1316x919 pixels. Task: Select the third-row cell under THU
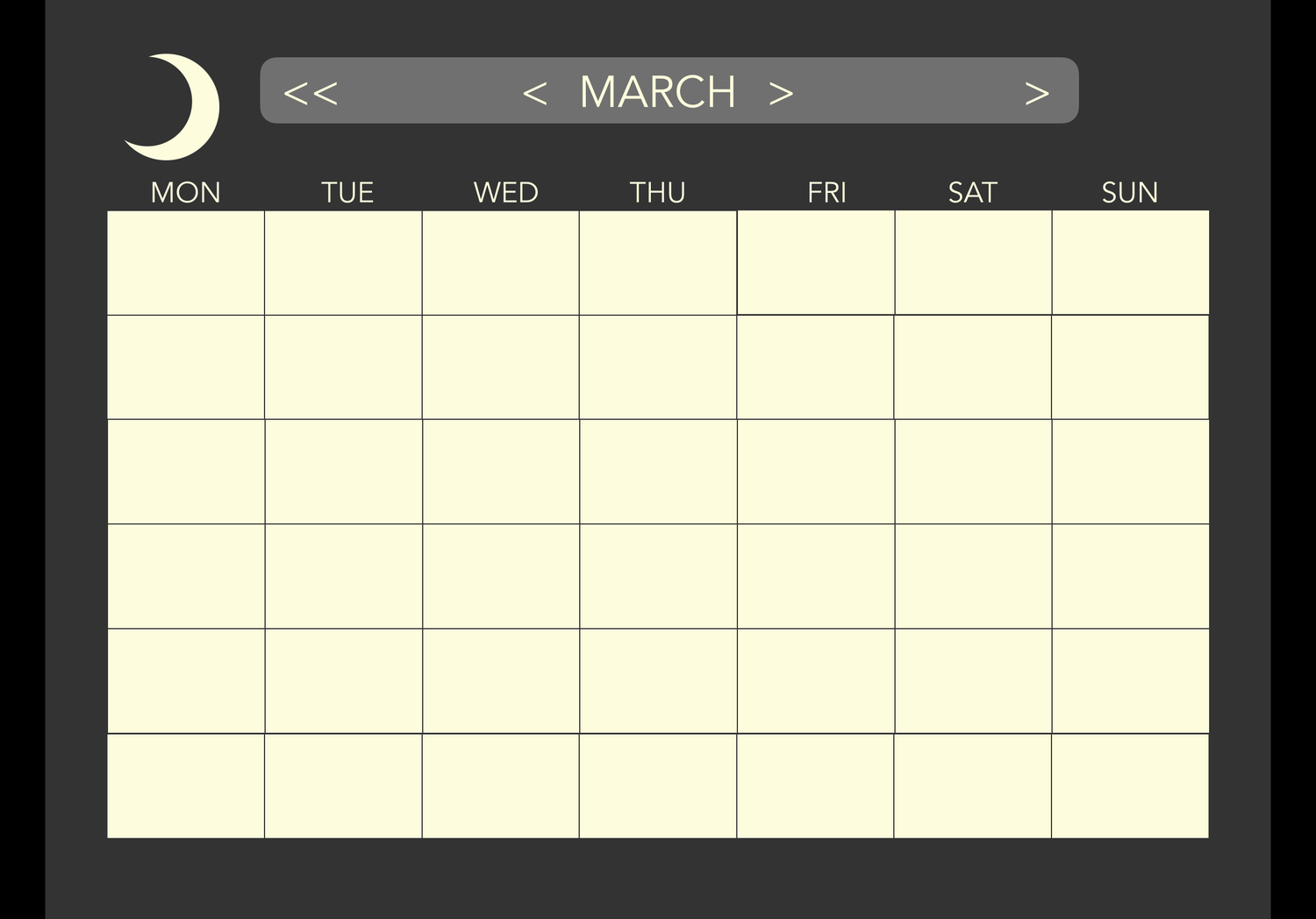(659, 472)
